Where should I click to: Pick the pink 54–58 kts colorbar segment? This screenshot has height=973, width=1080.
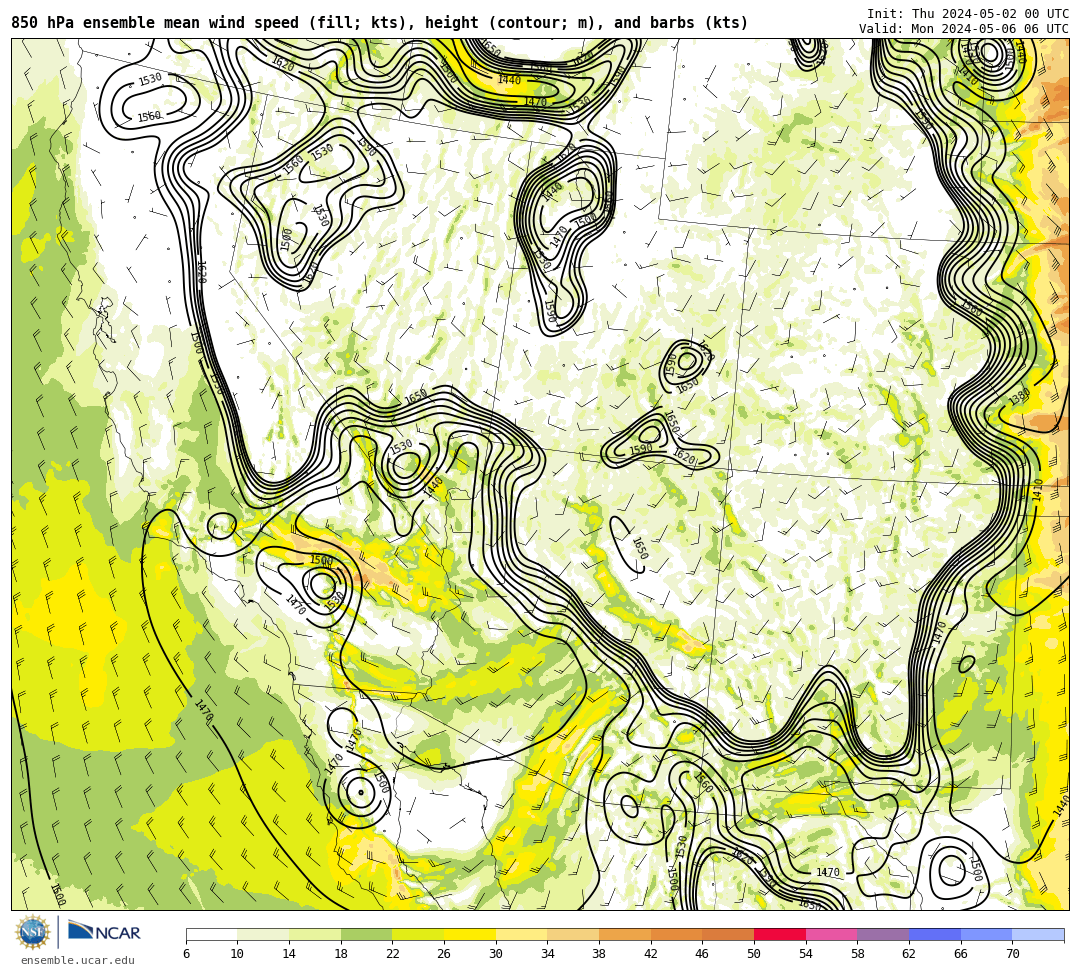(831, 934)
